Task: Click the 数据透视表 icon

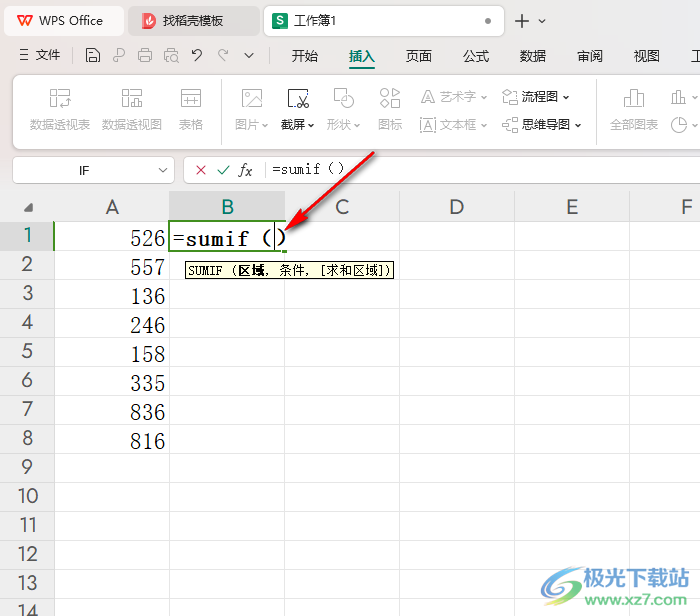Action: (60, 109)
